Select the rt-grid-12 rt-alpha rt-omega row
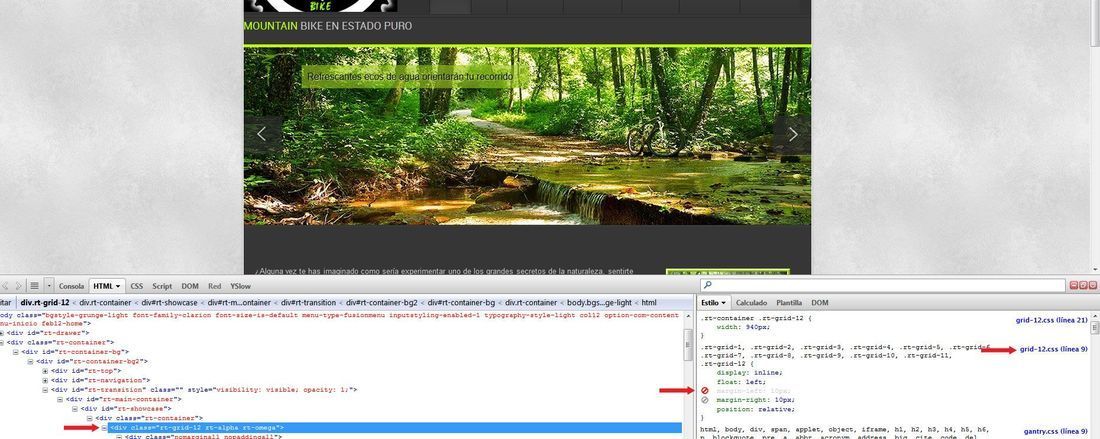Image resolution: width=1100 pixels, height=439 pixels. [395, 428]
